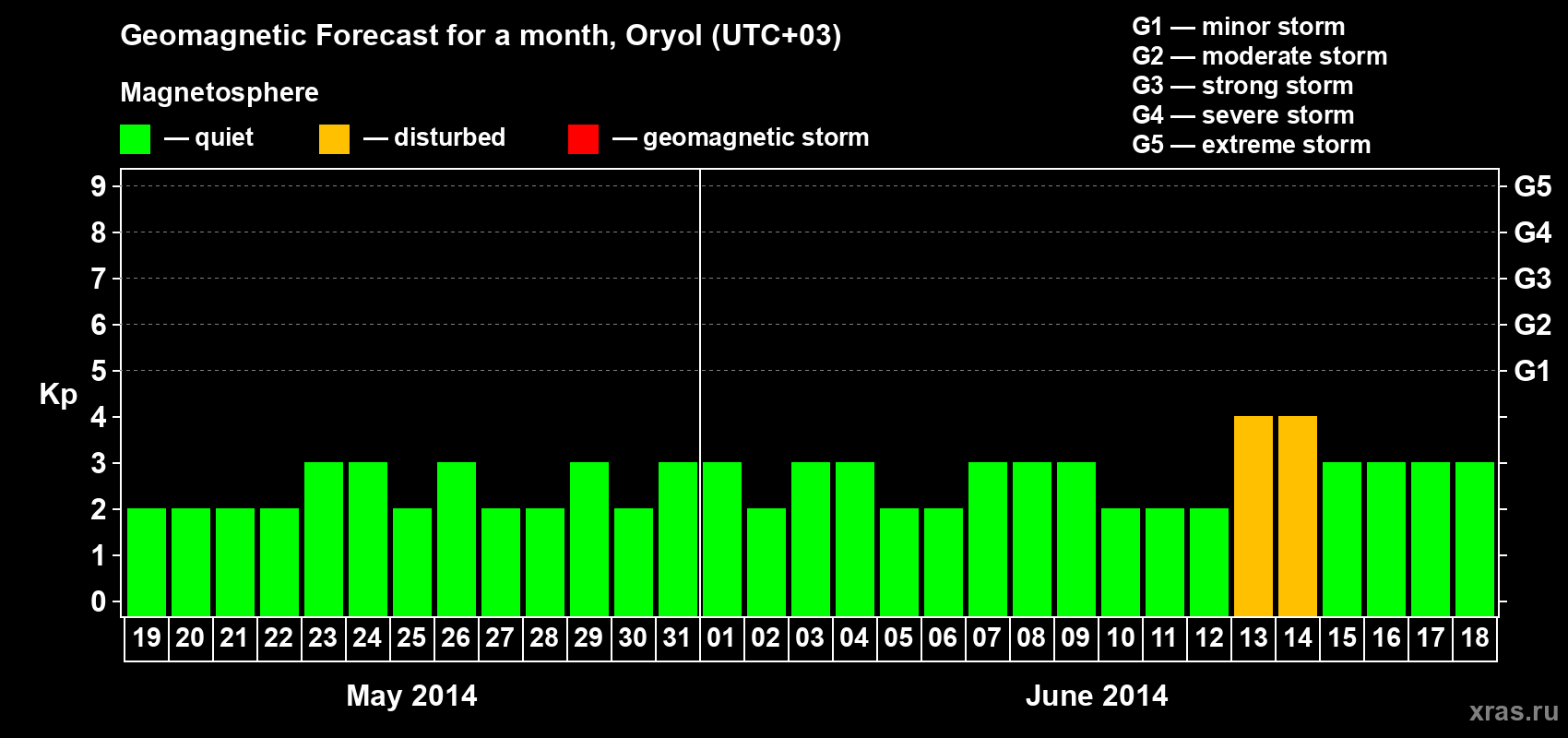The image size is (1568, 738).
Task: Click the chart title Geomagnetic Forecast
Action: click(x=481, y=36)
